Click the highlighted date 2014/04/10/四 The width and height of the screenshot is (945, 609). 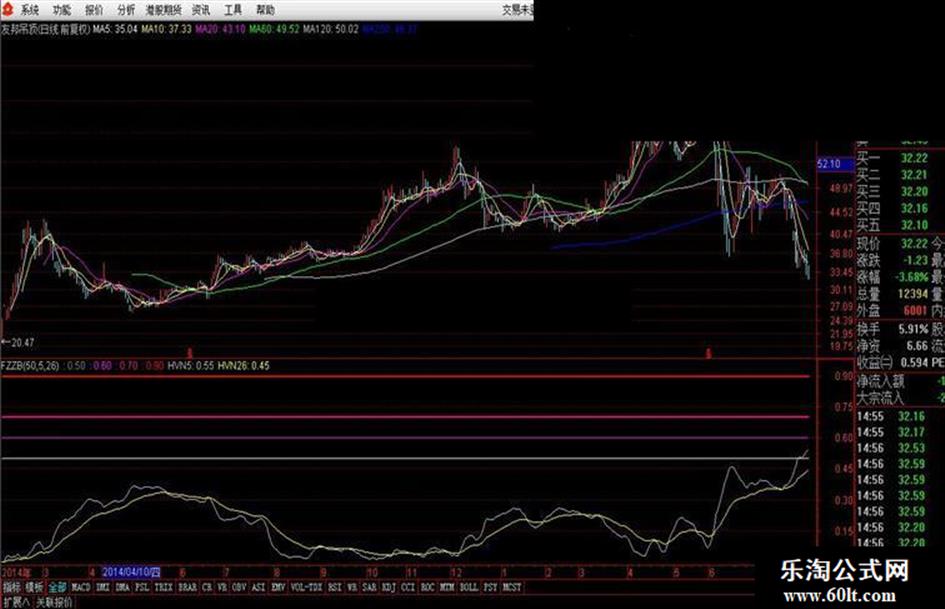coord(131,572)
